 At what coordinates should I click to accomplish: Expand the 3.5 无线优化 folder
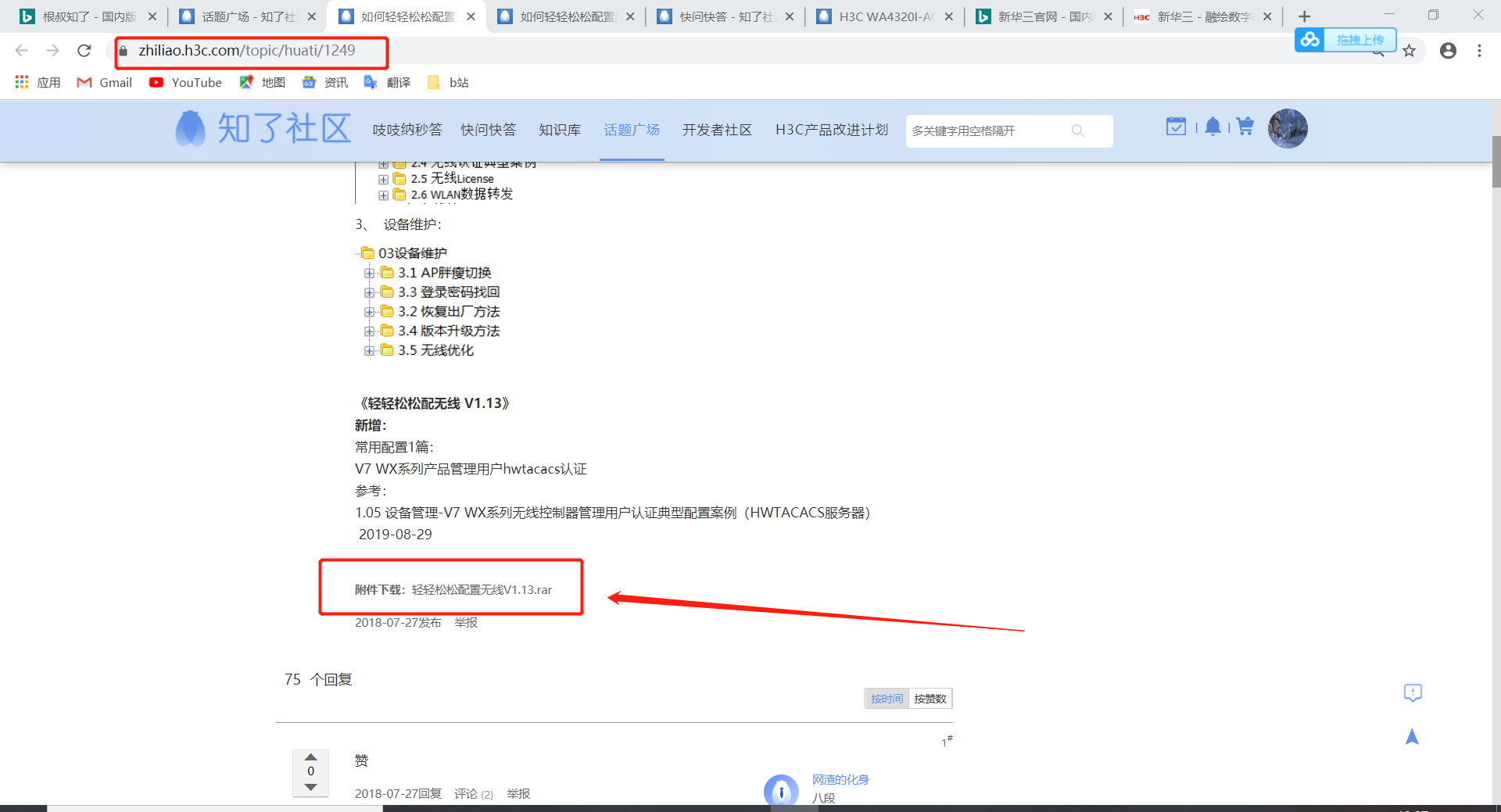(x=369, y=351)
